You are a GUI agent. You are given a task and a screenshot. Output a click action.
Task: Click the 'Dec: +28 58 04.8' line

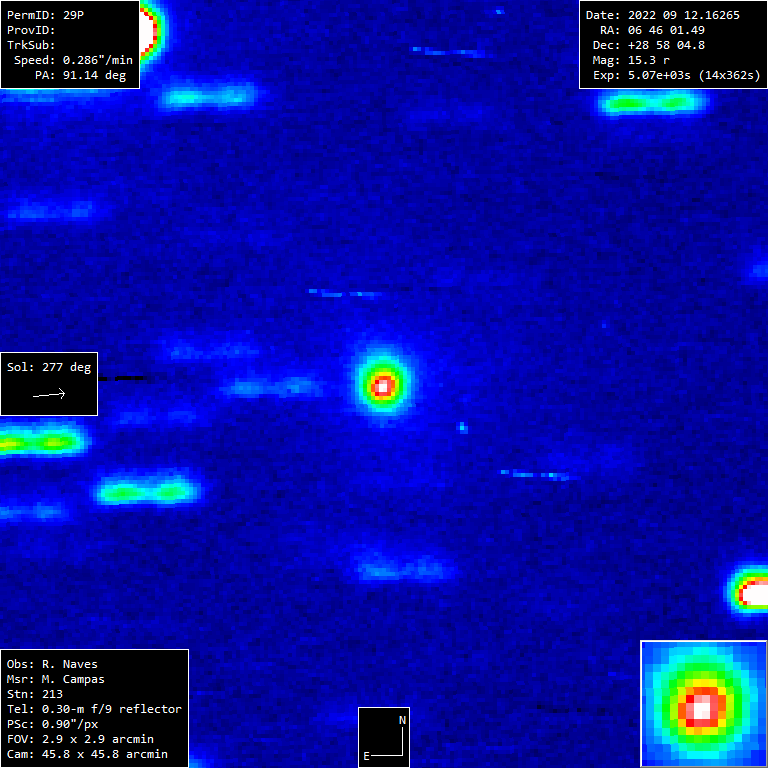pyautogui.click(x=649, y=45)
